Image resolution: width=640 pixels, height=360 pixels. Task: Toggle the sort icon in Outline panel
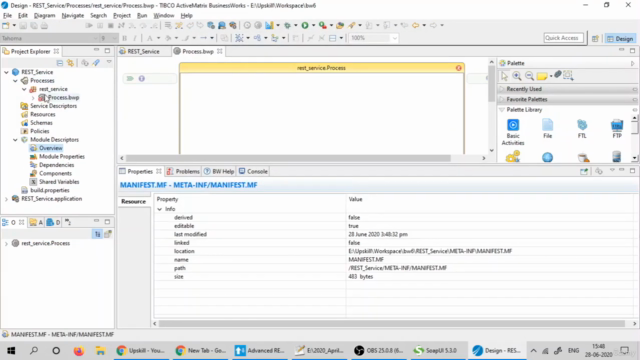(x=97, y=234)
